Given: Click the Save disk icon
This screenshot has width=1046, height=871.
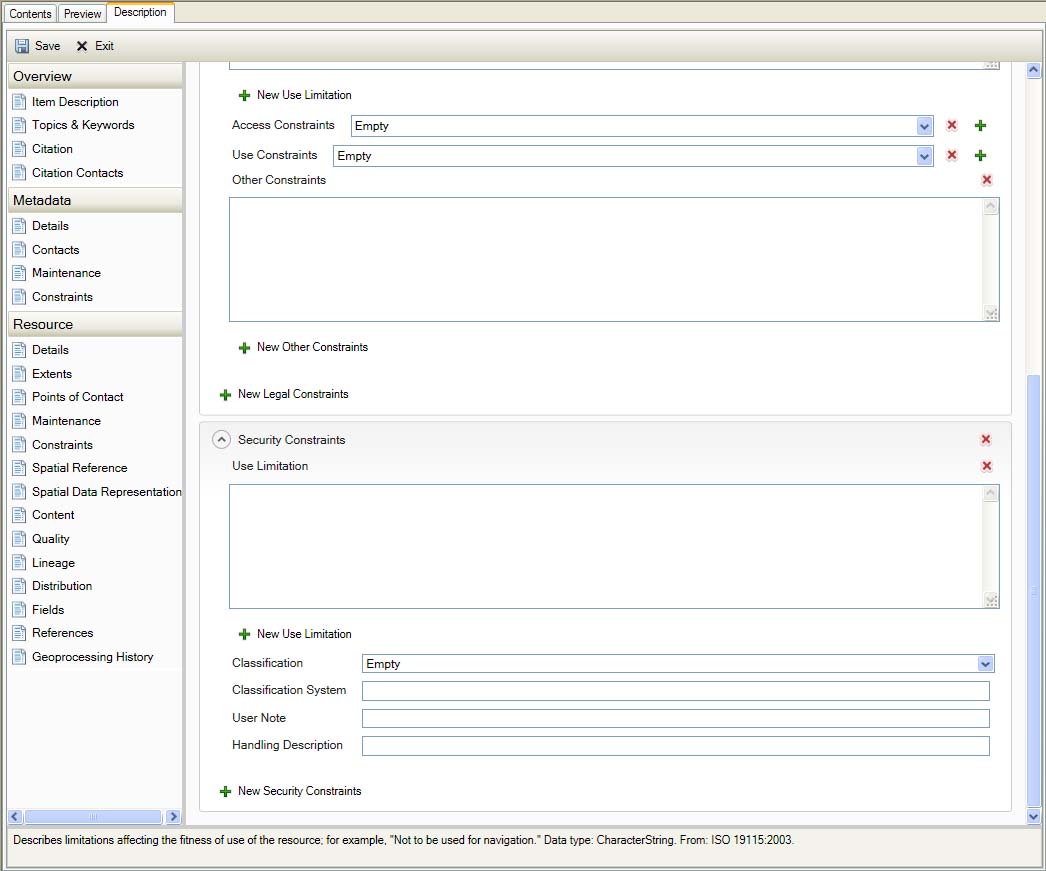Looking at the screenshot, I should tap(22, 46).
